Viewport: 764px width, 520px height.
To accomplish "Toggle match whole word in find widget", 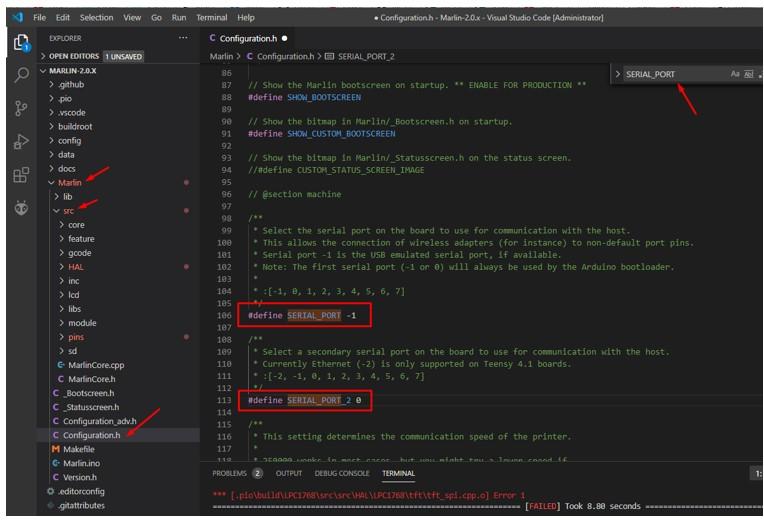I will click(x=749, y=74).
